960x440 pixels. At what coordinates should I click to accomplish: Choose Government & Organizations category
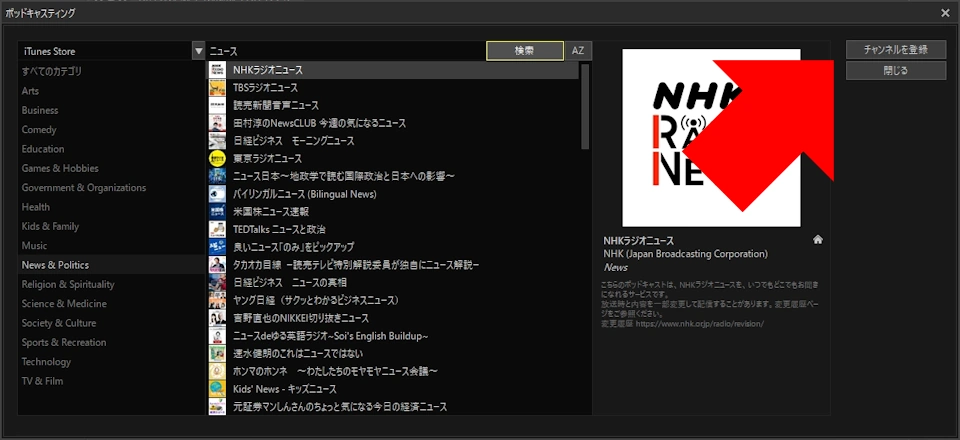(111, 188)
